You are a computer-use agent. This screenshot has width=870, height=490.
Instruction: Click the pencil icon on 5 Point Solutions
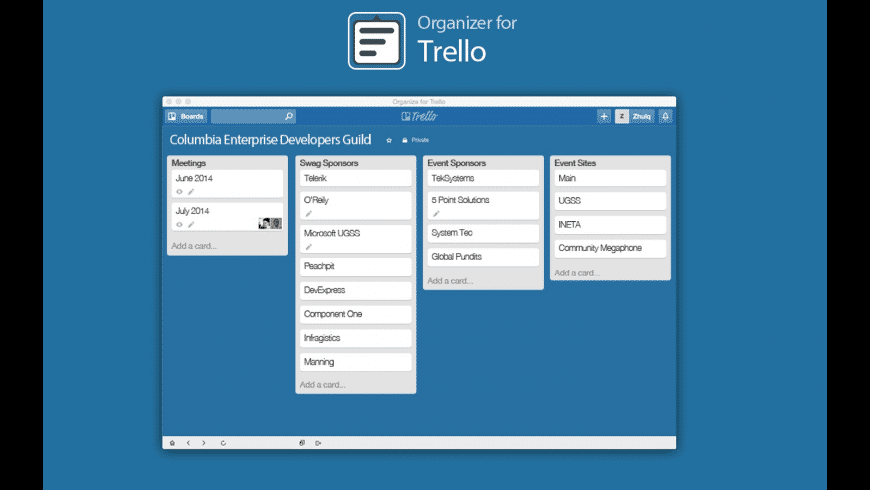pos(436,214)
